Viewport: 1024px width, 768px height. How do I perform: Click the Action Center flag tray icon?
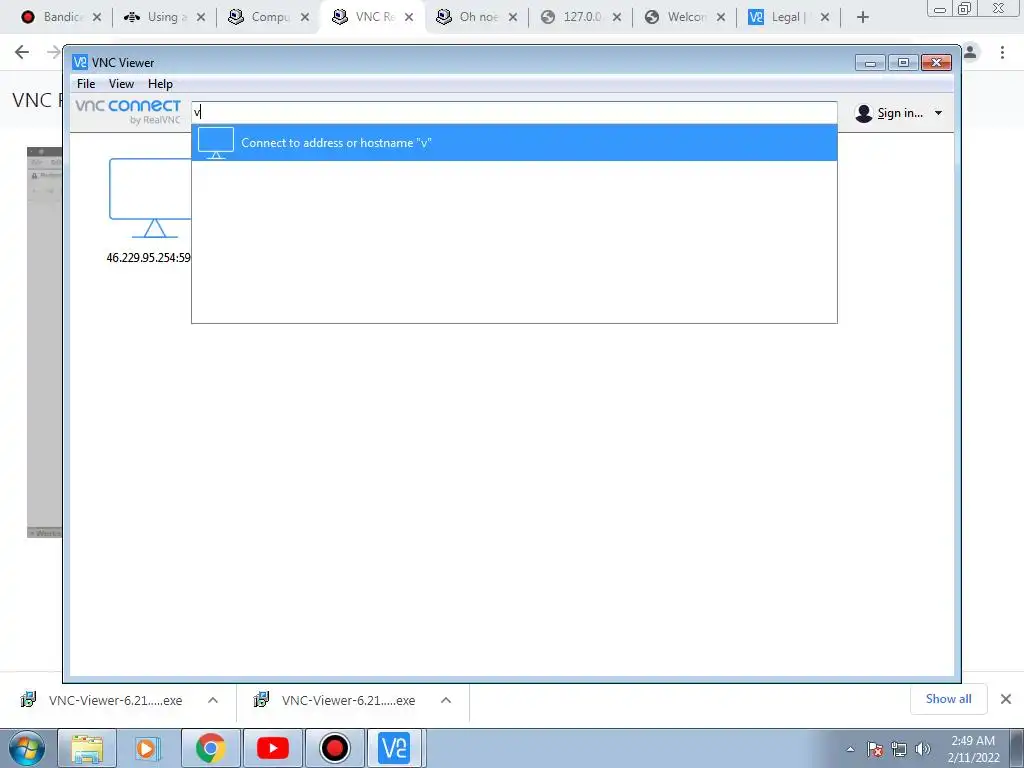[875, 749]
